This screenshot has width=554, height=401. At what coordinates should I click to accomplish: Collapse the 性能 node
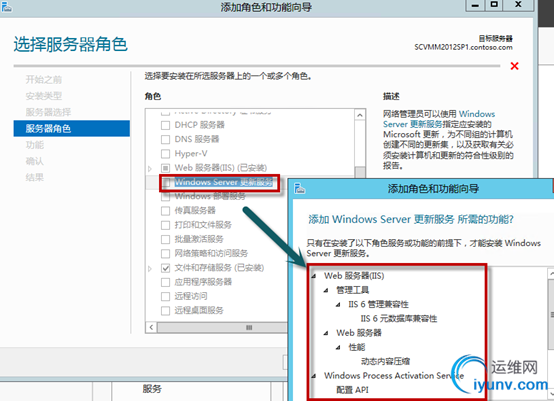338,348
